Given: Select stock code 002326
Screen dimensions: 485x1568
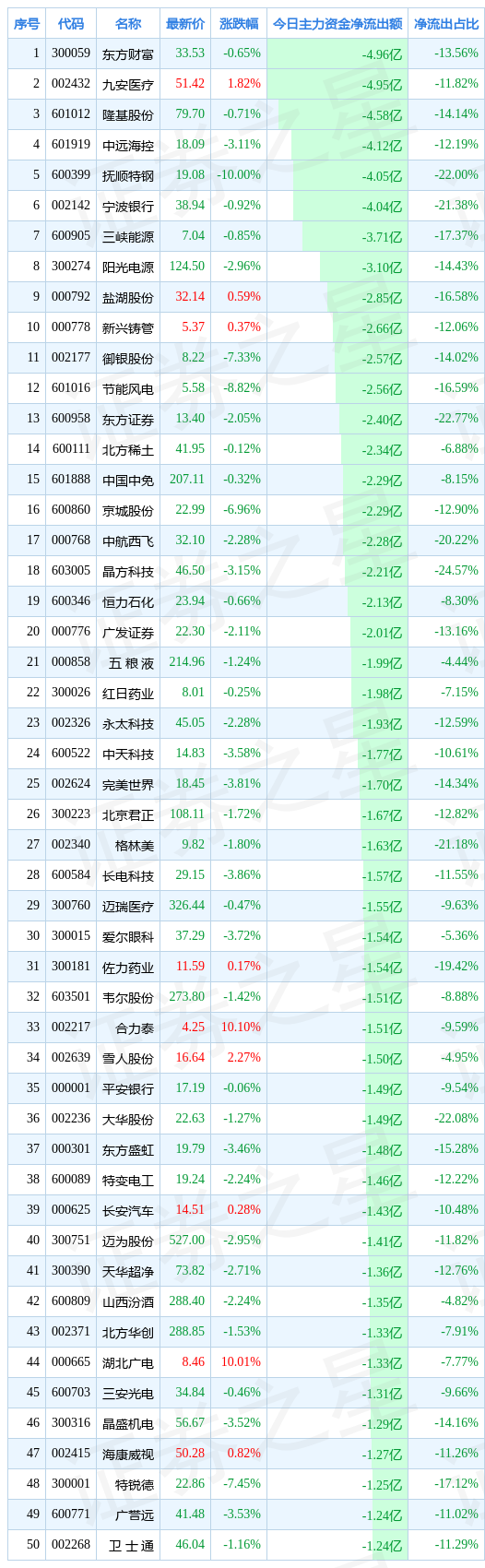Looking at the screenshot, I should [x=71, y=723].
